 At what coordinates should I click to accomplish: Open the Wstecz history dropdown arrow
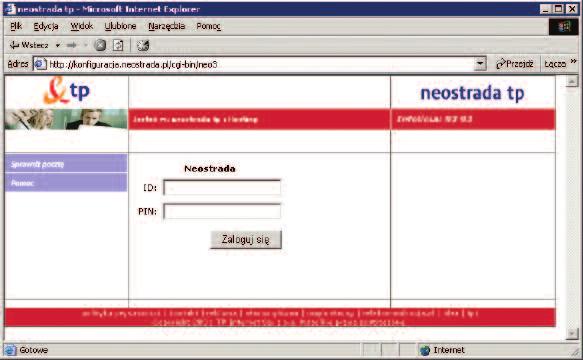click(58, 45)
